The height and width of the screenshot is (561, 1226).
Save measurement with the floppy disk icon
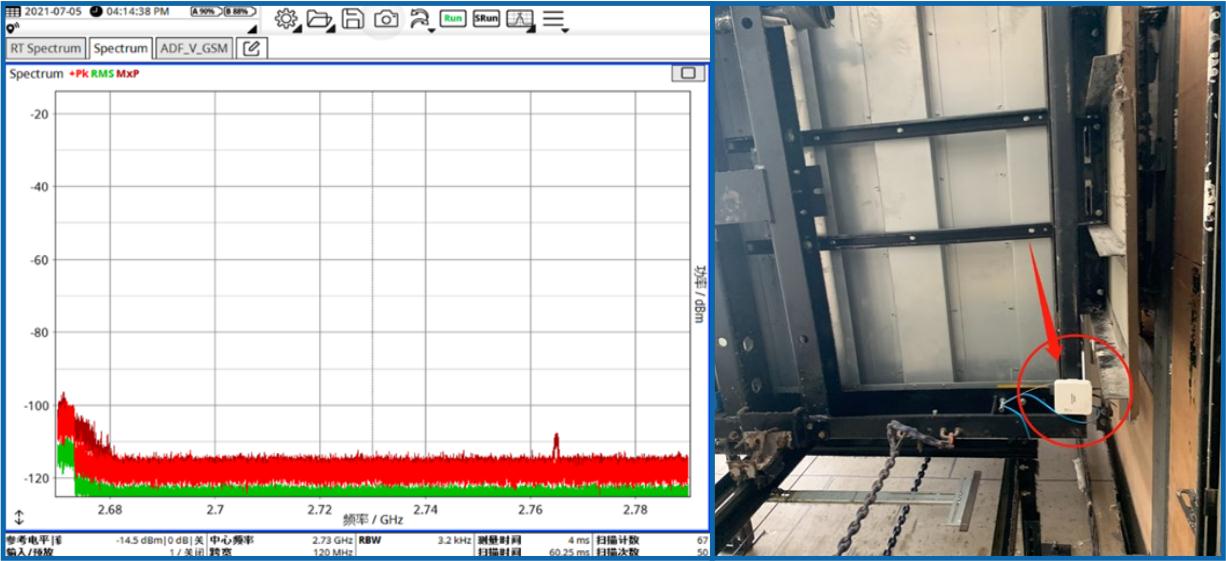(x=352, y=18)
